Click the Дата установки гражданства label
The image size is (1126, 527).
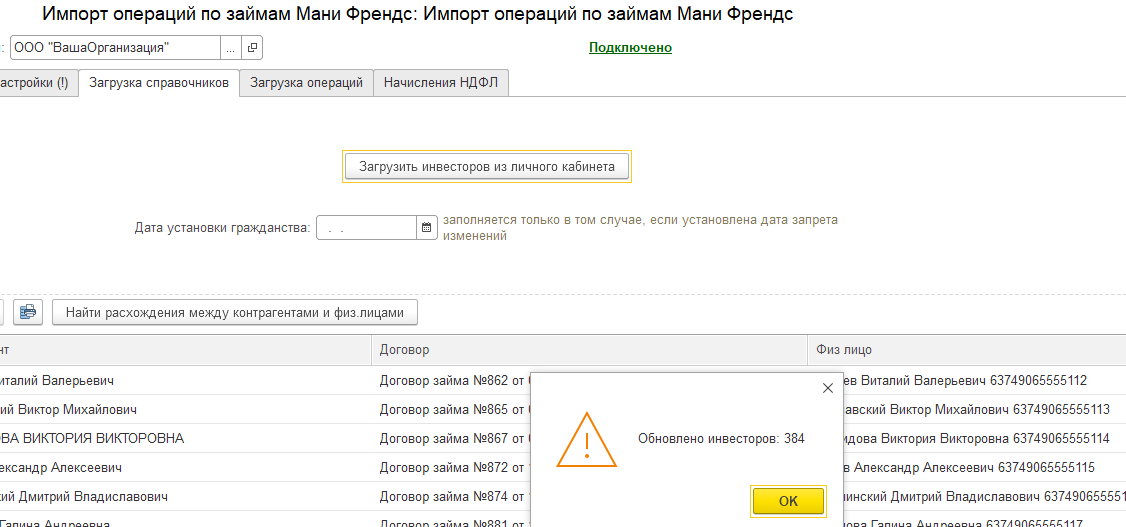[x=223, y=228]
